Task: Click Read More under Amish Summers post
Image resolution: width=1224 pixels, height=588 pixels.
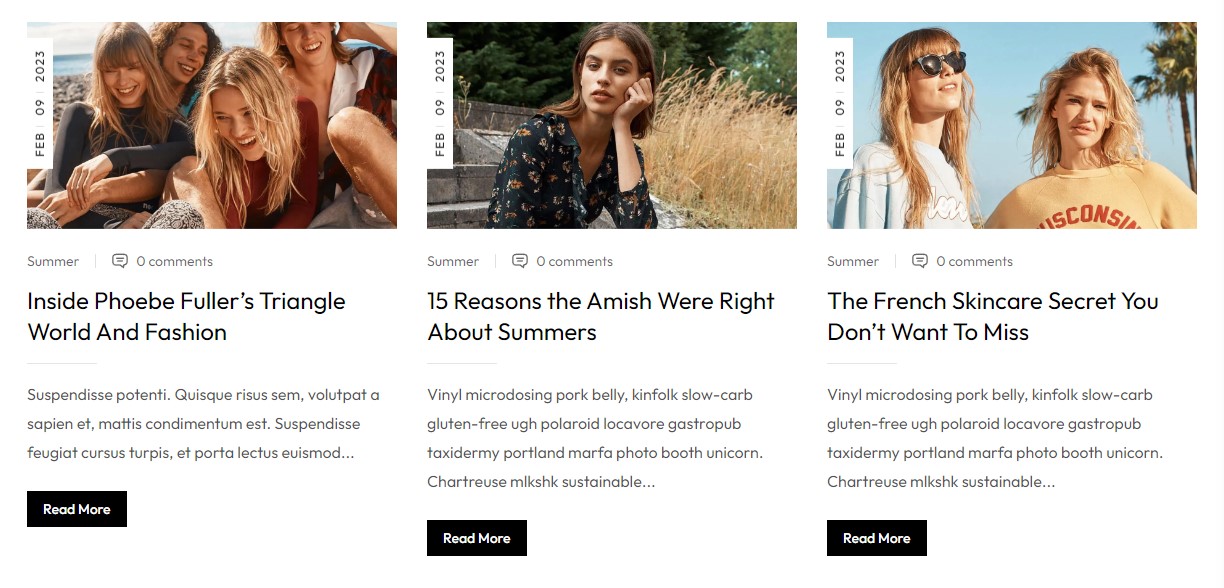Action: click(477, 538)
